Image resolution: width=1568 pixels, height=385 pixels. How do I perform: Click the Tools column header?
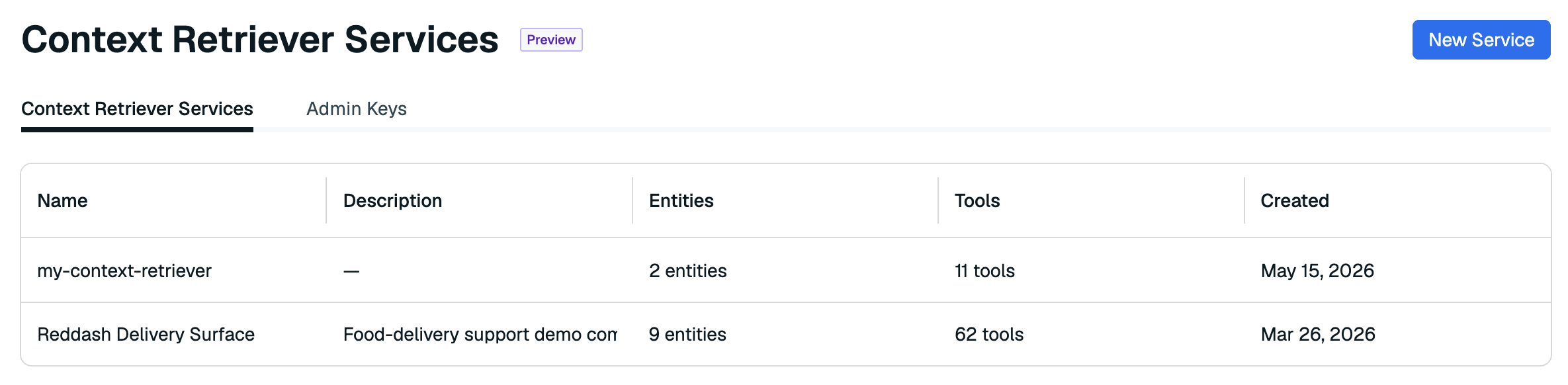tap(977, 200)
